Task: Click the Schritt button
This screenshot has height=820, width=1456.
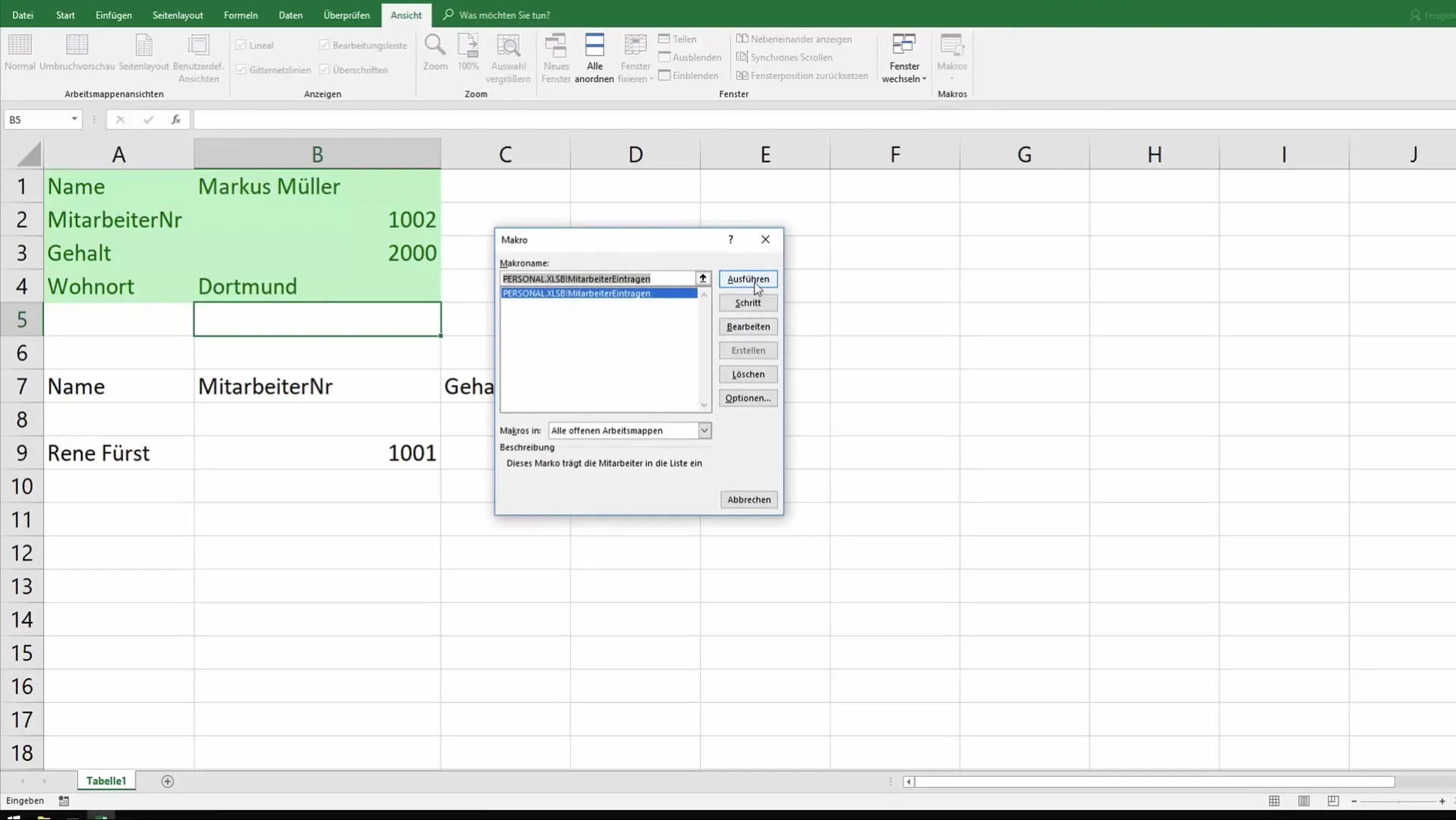Action: click(x=748, y=303)
